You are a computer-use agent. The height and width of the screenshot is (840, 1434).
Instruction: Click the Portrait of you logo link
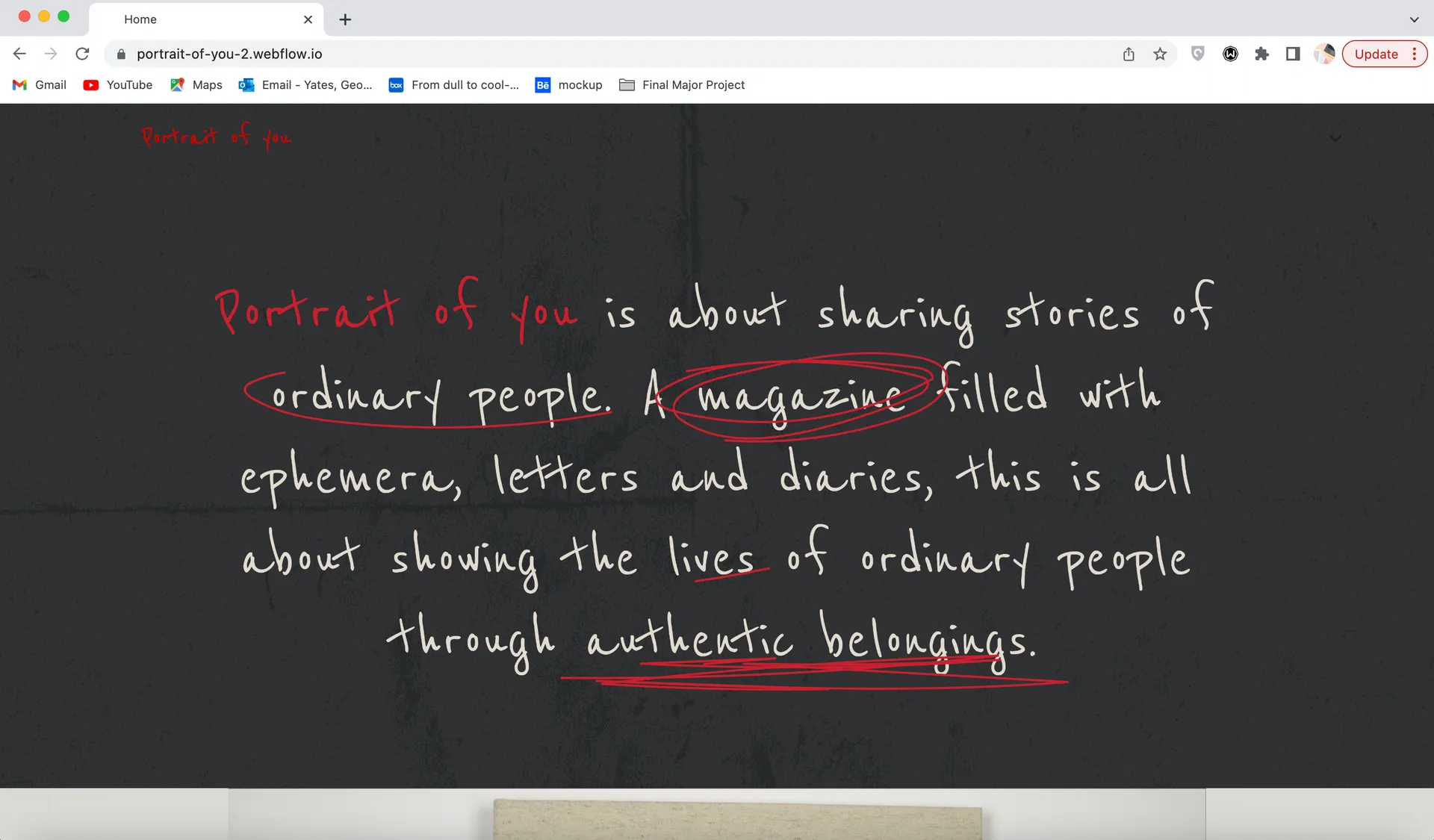coord(216,137)
